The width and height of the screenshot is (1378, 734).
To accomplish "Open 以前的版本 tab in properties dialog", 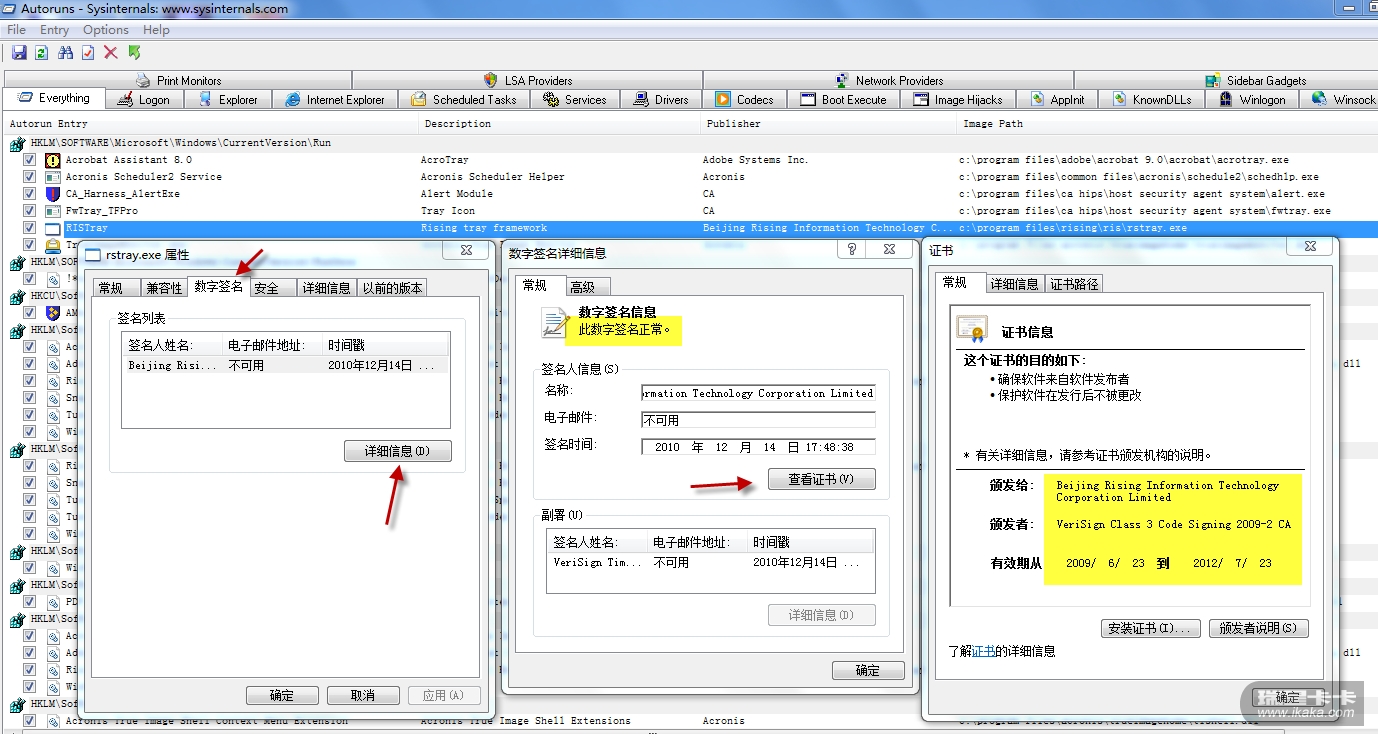I will 392,288.
